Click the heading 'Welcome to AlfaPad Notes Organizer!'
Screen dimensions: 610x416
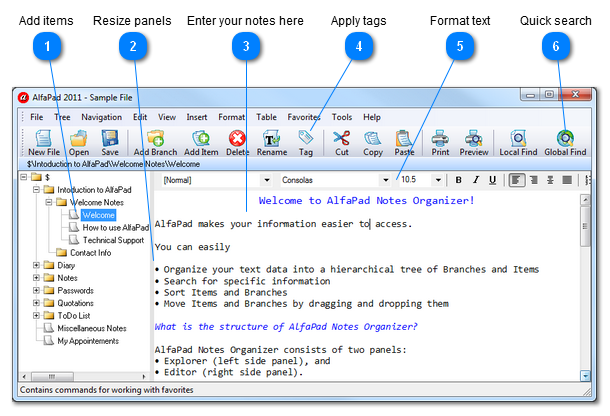point(366,201)
